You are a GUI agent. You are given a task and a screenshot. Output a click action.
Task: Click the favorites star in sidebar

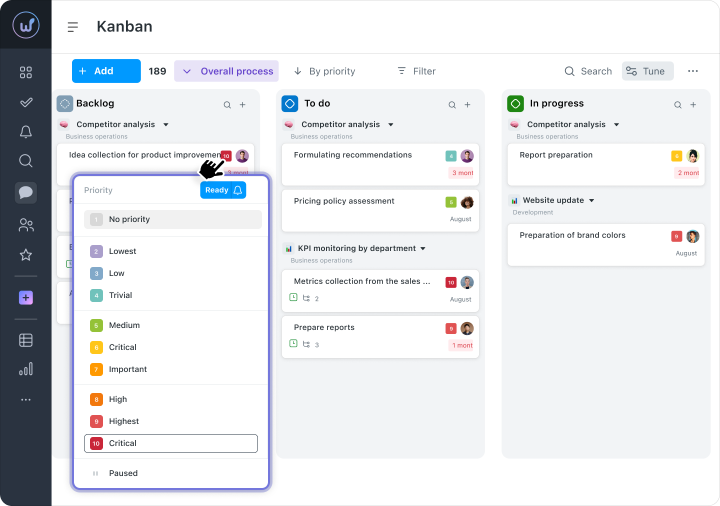26,255
